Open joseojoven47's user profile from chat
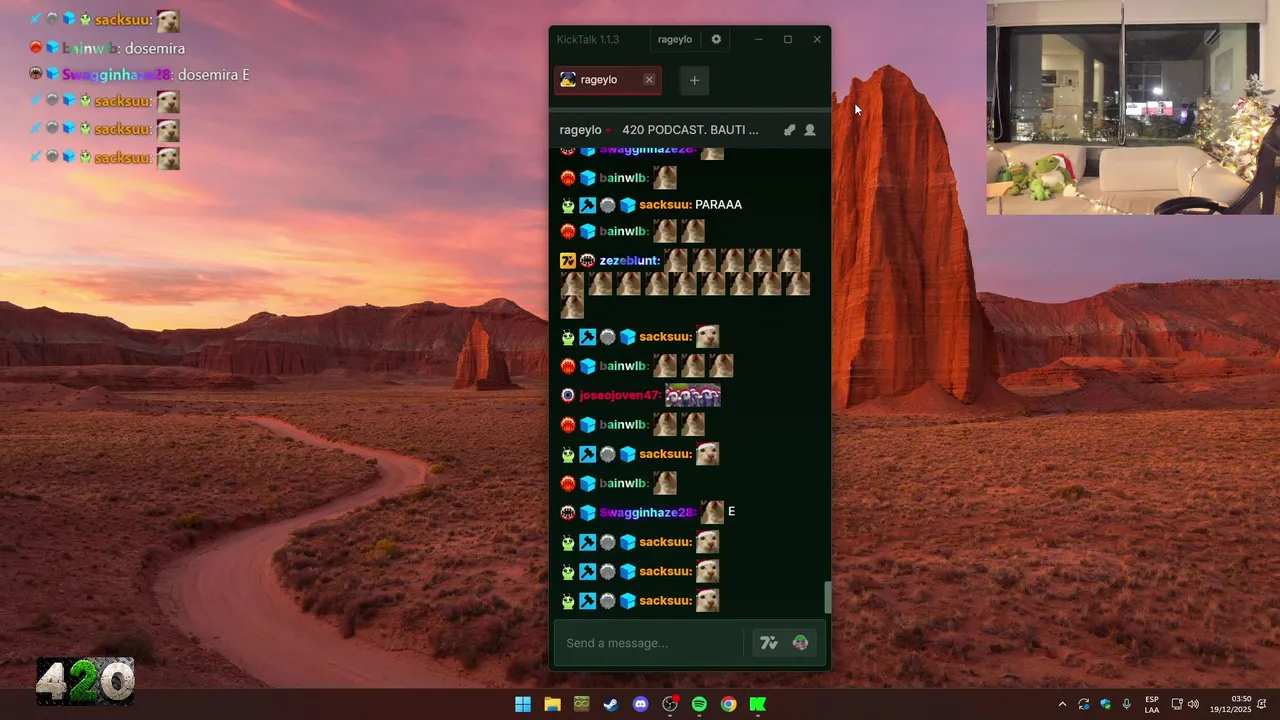This screenshot has width=1280, height=720. 620,395
